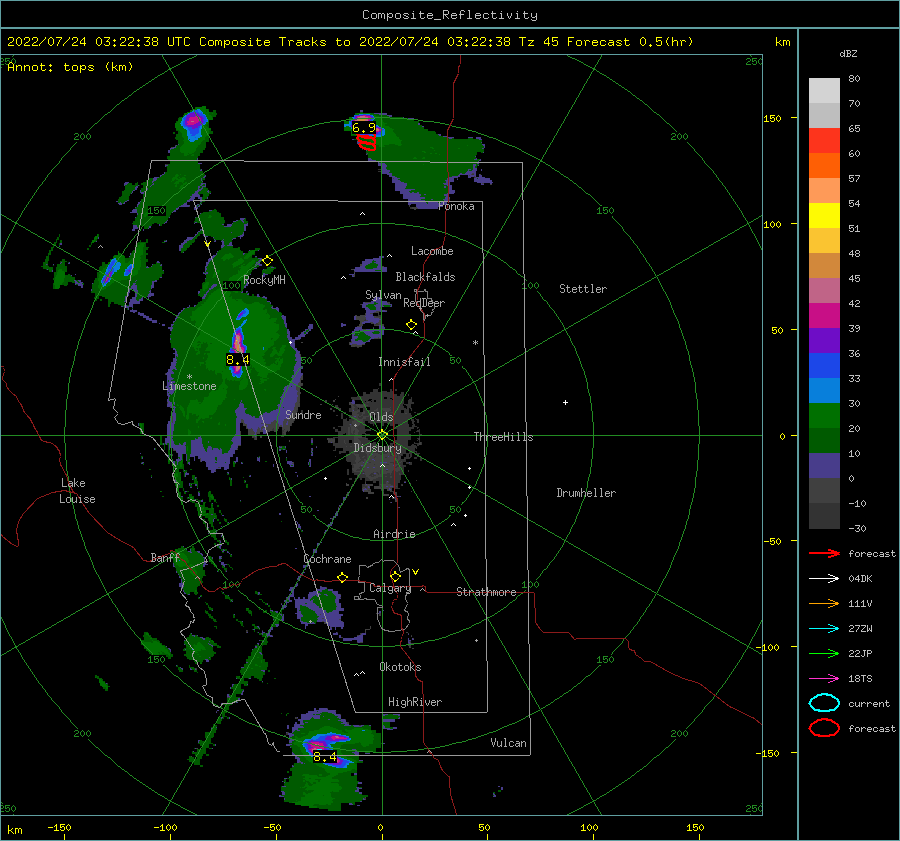The image size is (900, 841).
Task: Click the Sundre town label
Action: [x=303, y=414]
